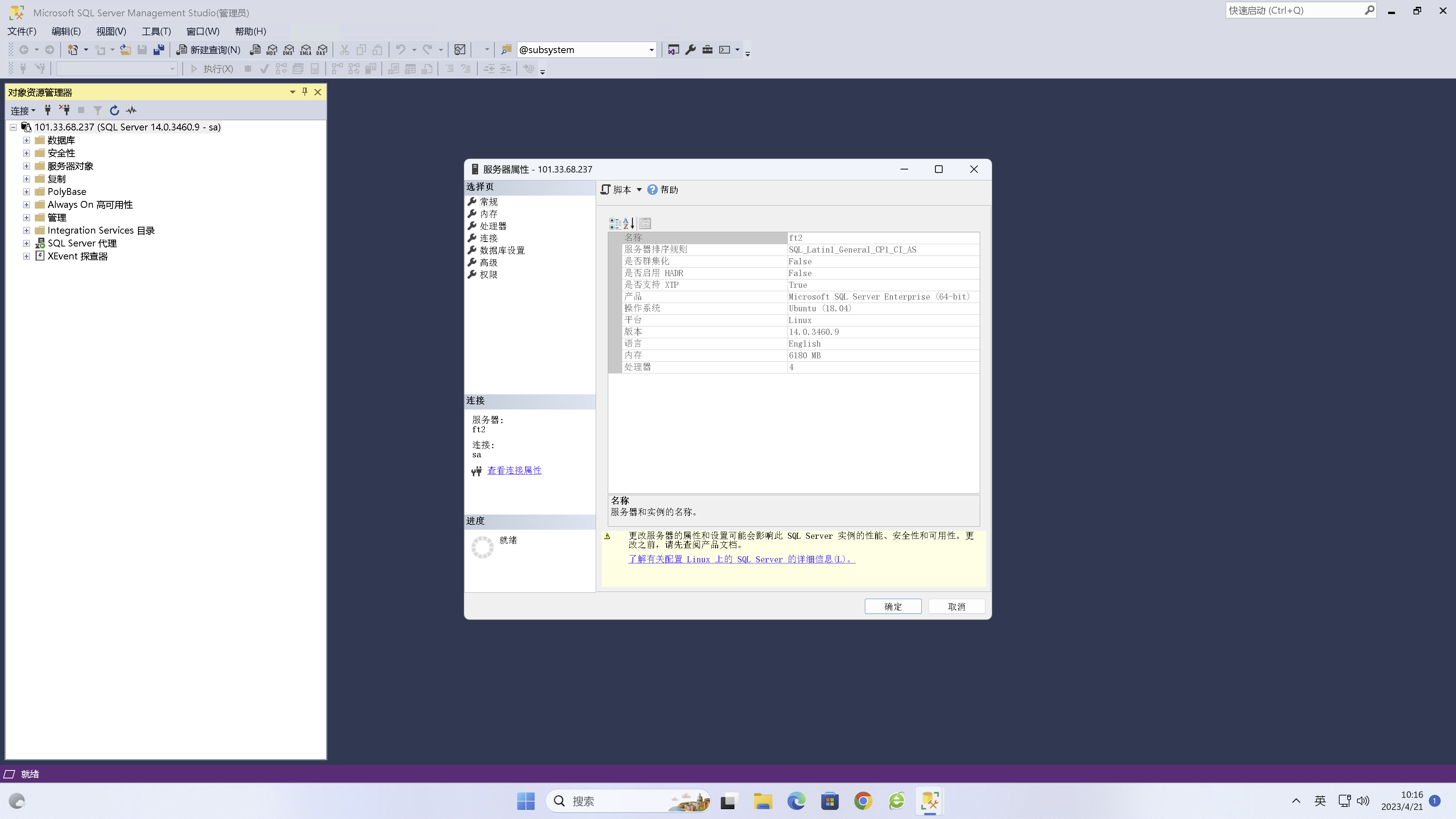1456x819 pixels.
Task: Click the Toolbox icon in toolbar
Action: 707,50
